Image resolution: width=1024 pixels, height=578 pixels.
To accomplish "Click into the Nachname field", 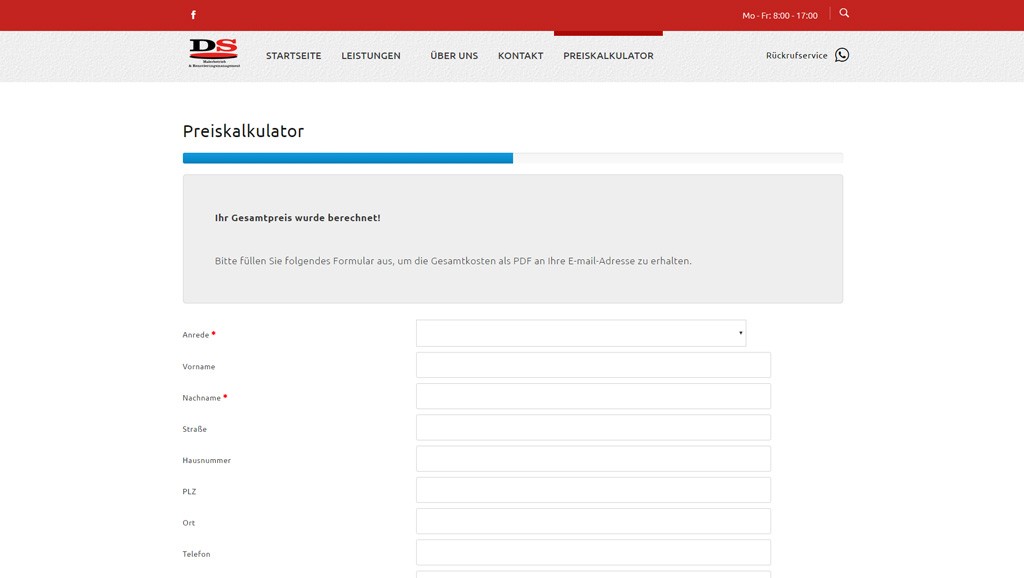I will pyautogui.click(x=593, y=396).
